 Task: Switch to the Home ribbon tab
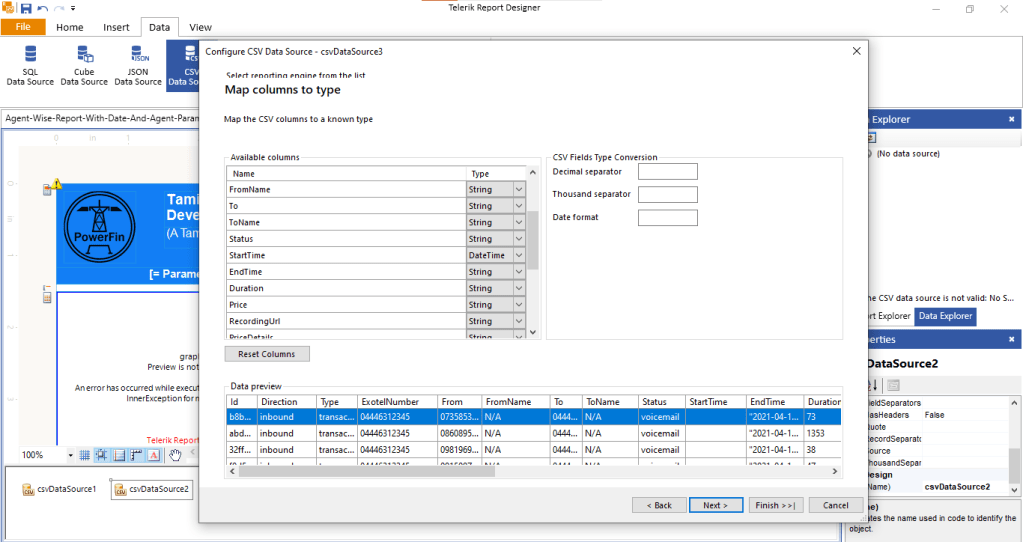(69, 27)
